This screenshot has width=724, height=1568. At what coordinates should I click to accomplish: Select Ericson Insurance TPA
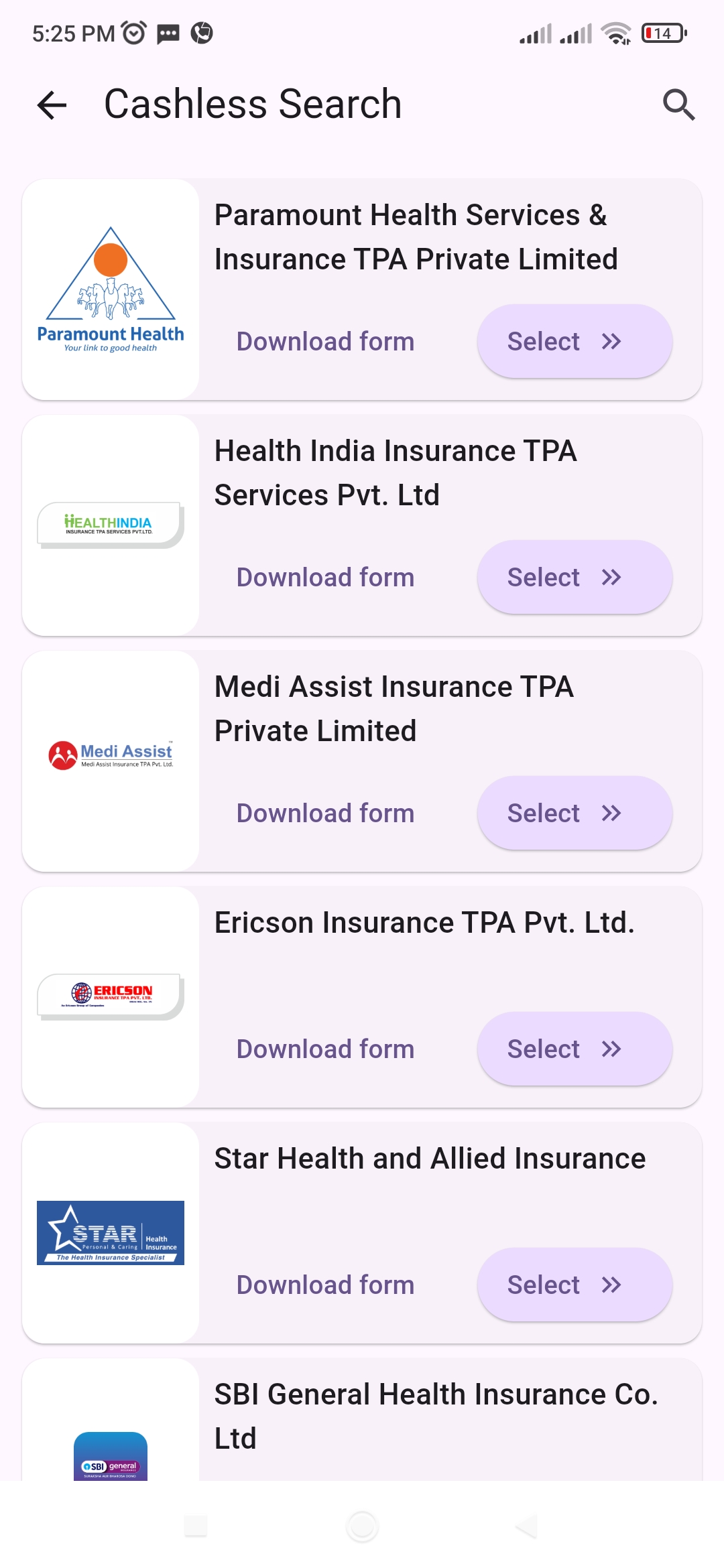click(575, 1049)
